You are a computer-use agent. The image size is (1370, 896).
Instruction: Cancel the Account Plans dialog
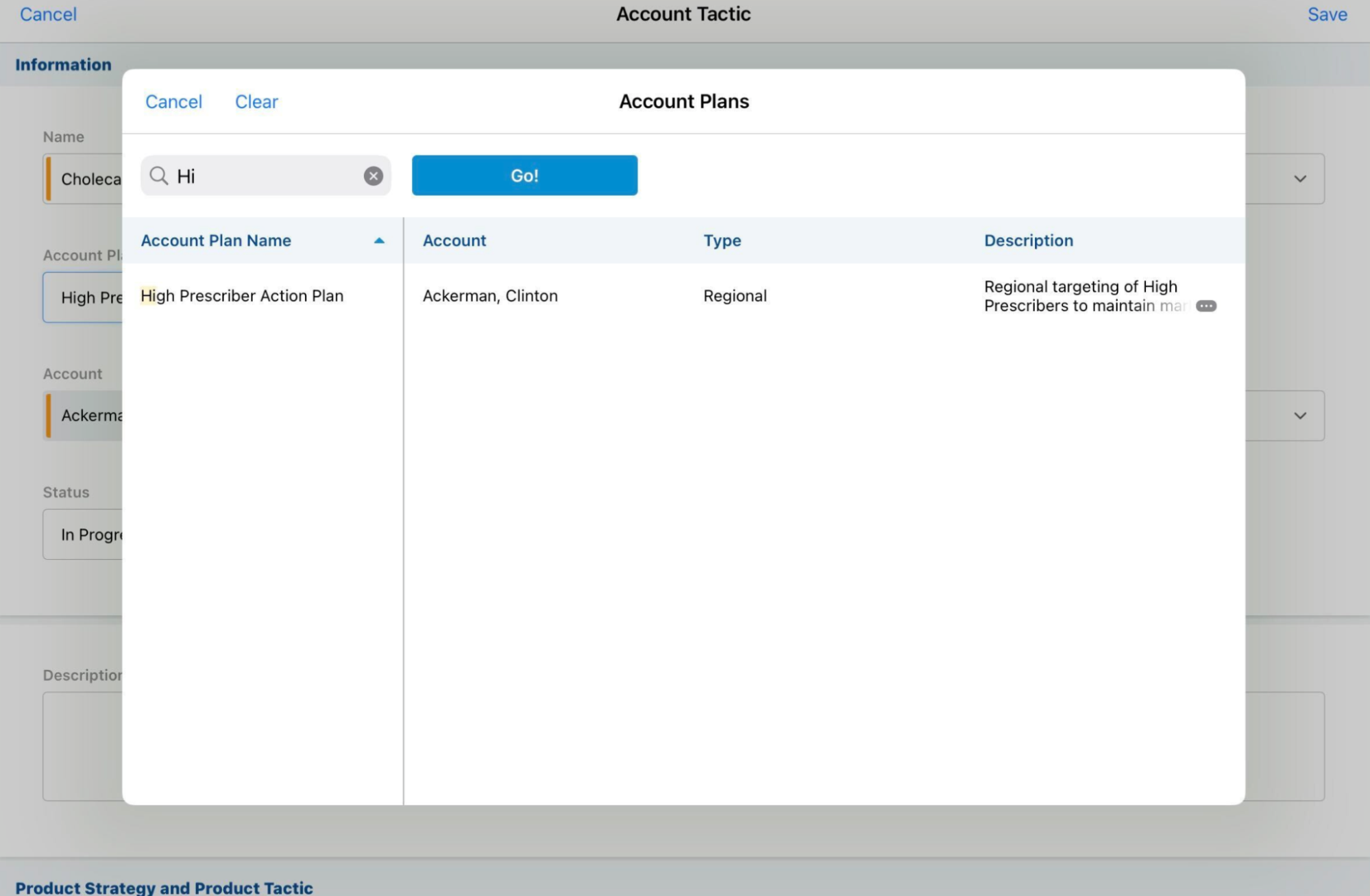click(173, 101)
